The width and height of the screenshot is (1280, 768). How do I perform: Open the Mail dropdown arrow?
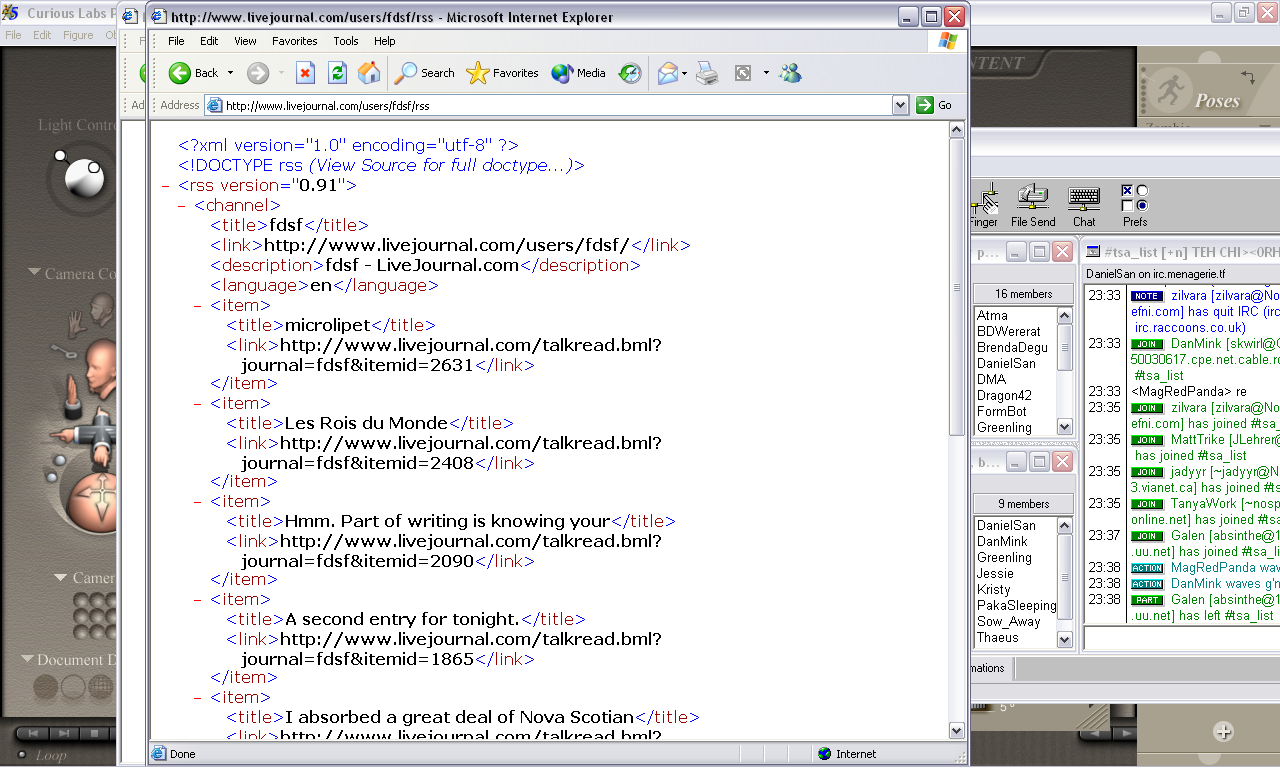(685, 73)
